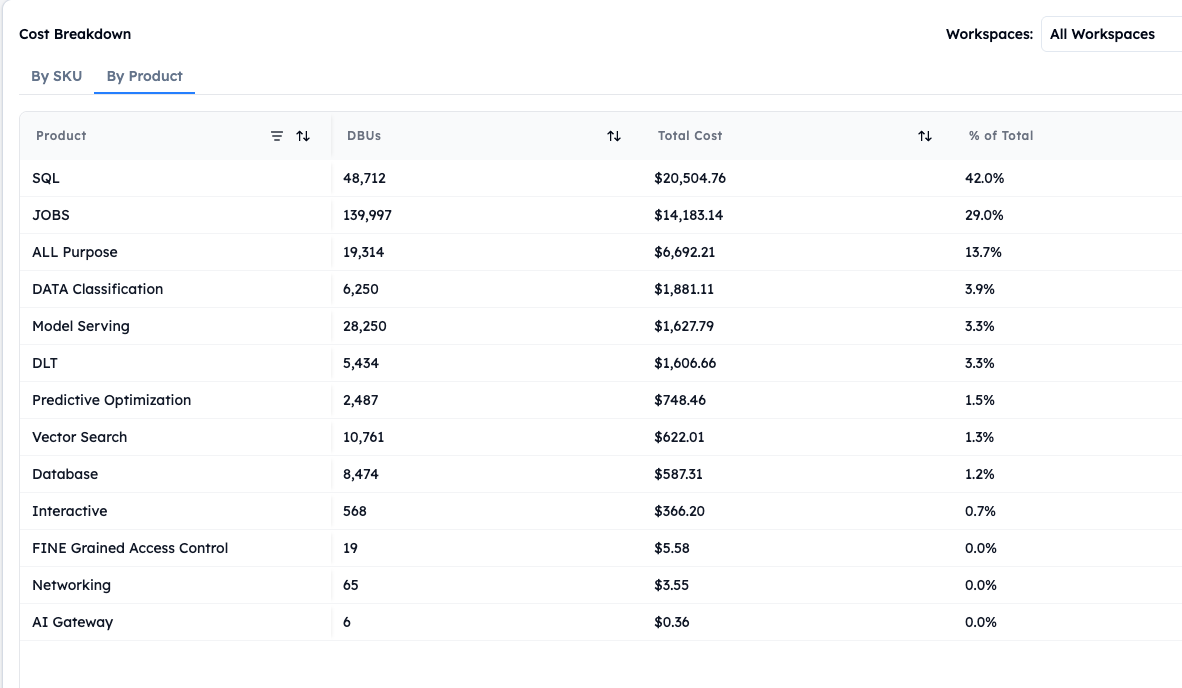Click the 568 DBUs value for Interactive

tap(354, 511)
